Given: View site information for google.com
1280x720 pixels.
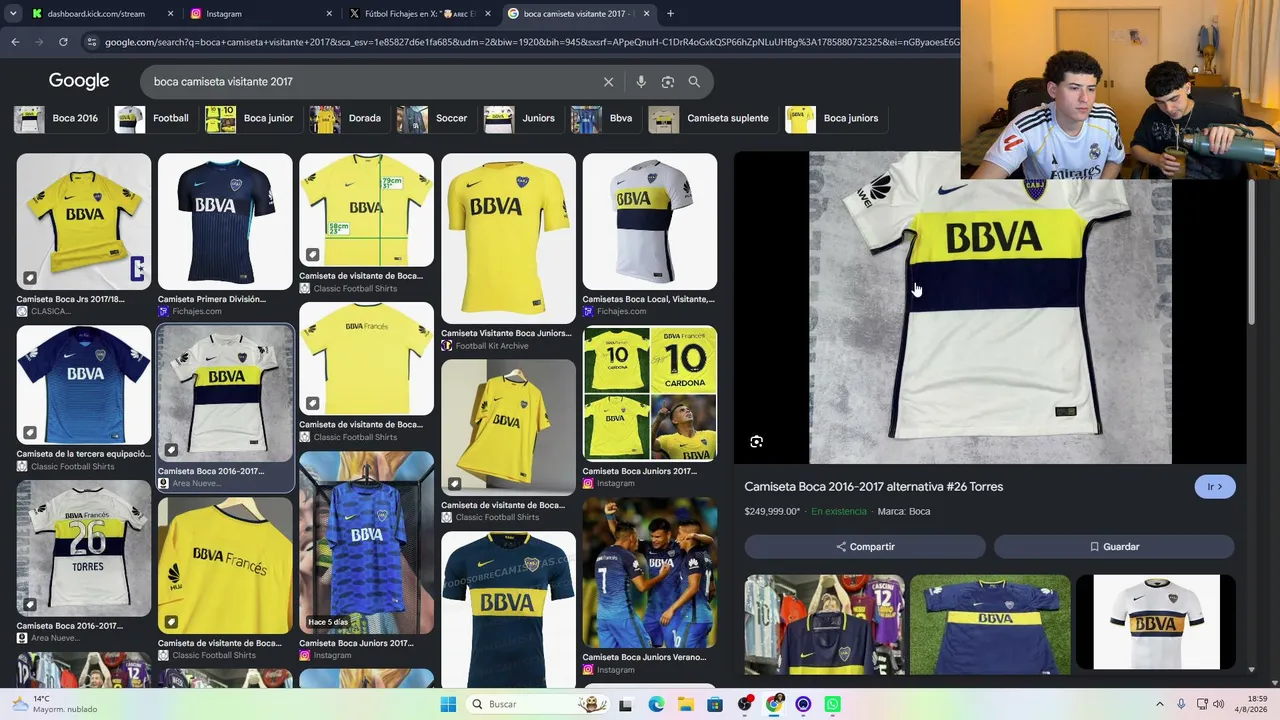Looking at the screenshot, I should tap(92, 42).
